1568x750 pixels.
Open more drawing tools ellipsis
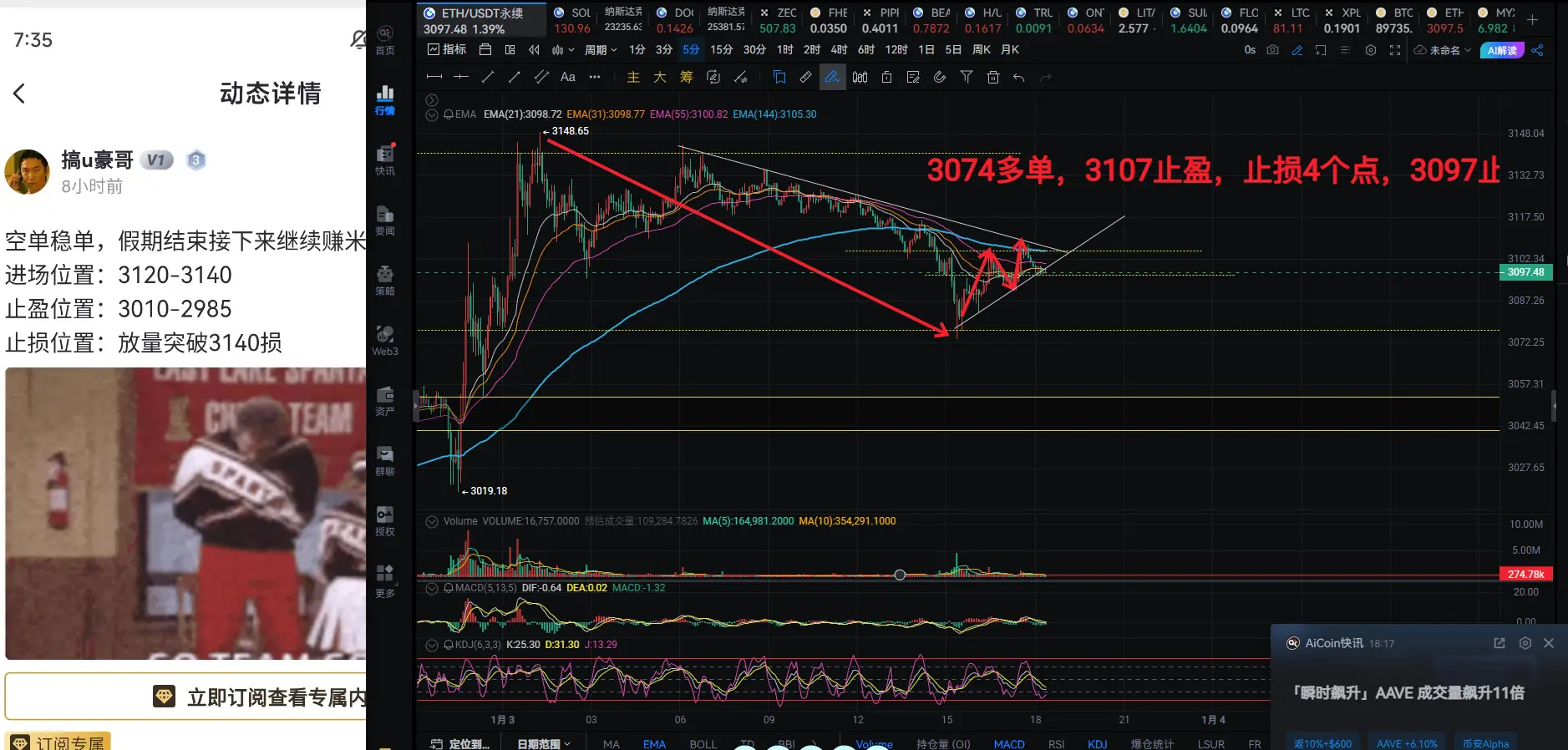click(595, 77)
